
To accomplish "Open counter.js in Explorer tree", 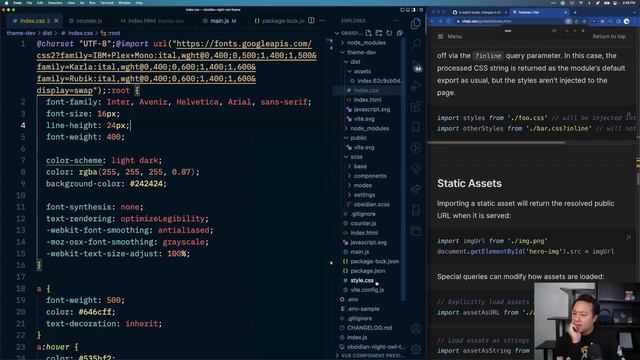I will click(x=363, y=223).
